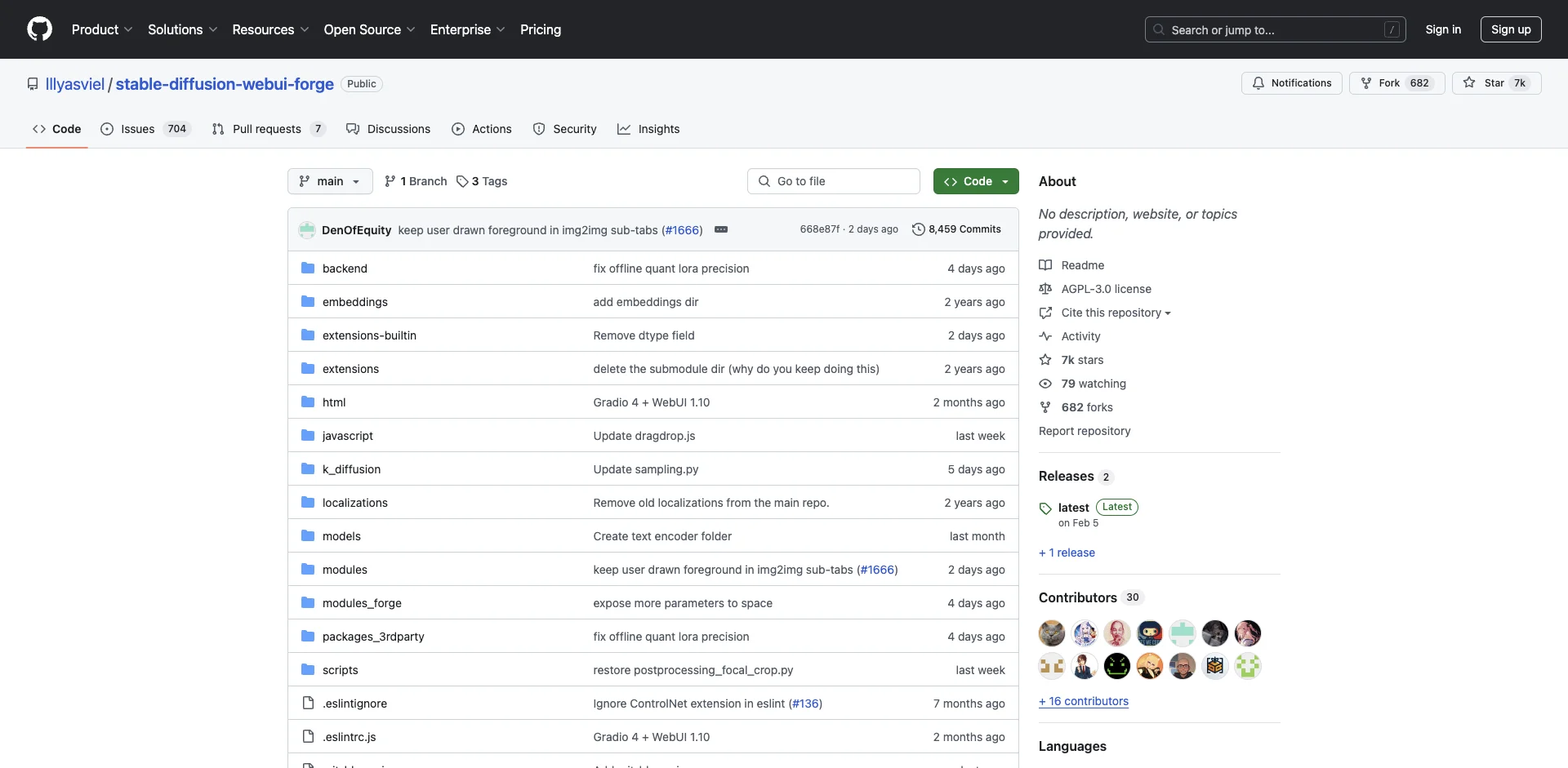Switch to the Actions tab
This screenshot has width=1568, height=768.
tap(482, 129)
